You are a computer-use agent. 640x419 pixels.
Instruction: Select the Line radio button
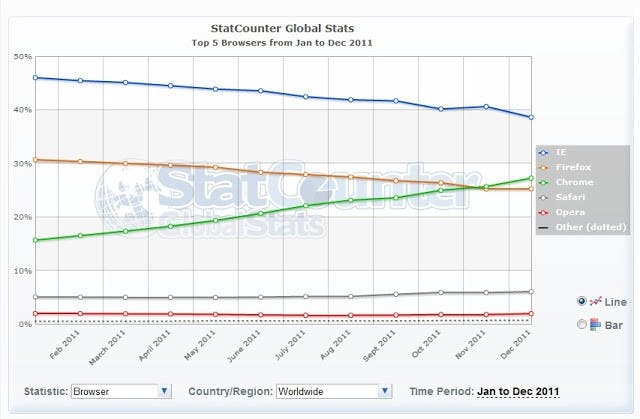(x=581, y=301)
